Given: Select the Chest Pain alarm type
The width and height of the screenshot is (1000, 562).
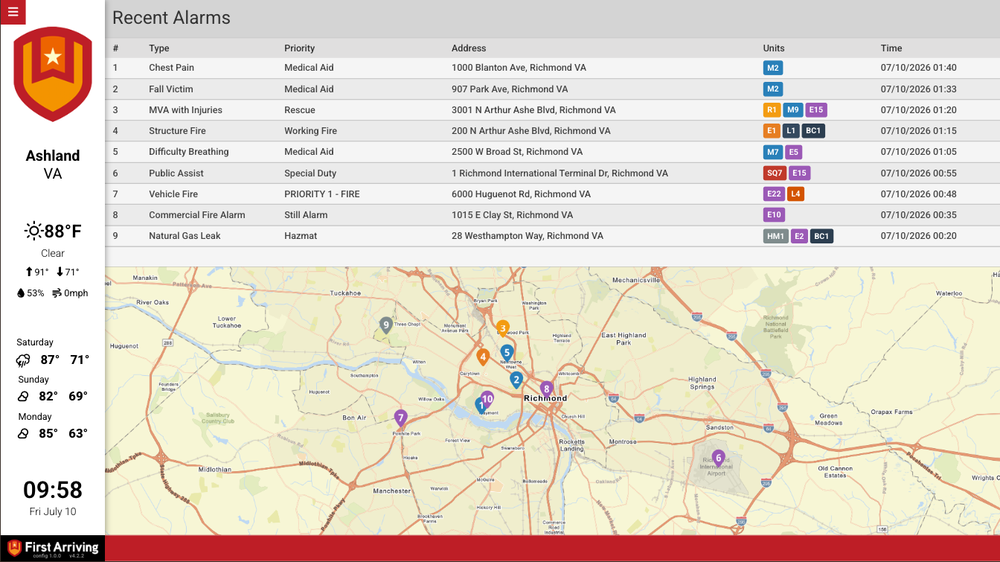Looking at the screenshot, I should click(172, 68).
